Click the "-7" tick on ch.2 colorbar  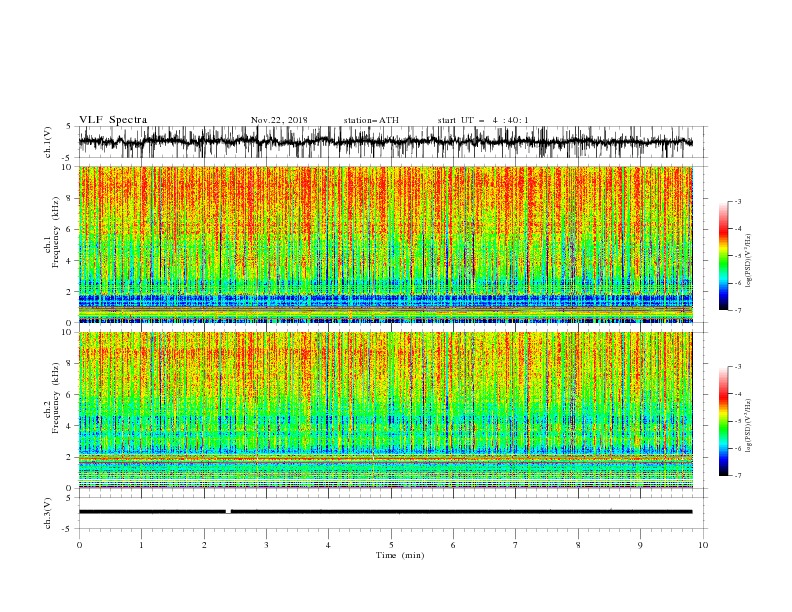pos(737,476)
